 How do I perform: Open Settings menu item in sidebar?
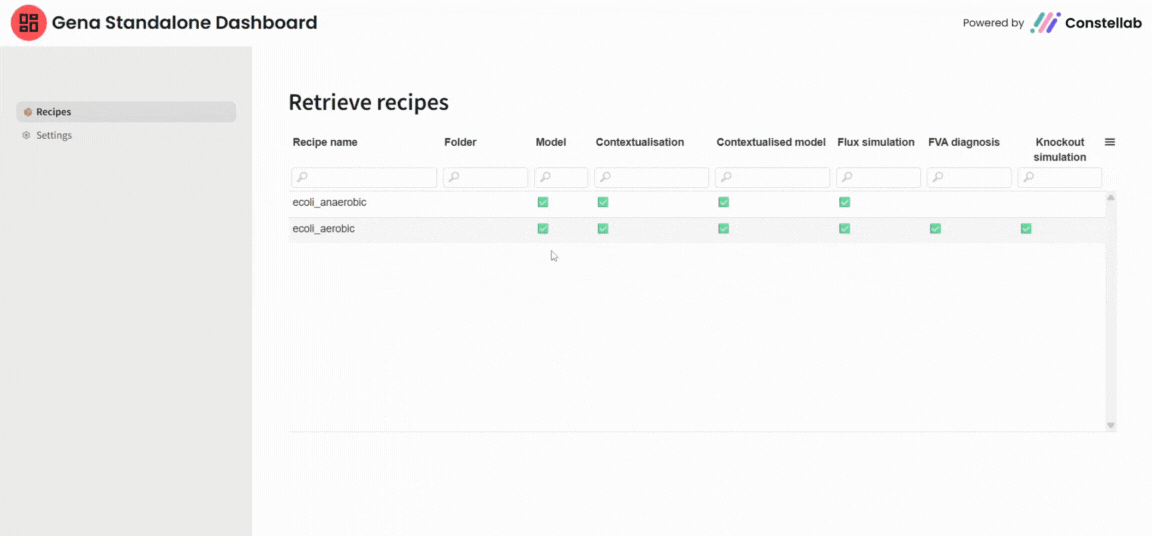(54, 135)
